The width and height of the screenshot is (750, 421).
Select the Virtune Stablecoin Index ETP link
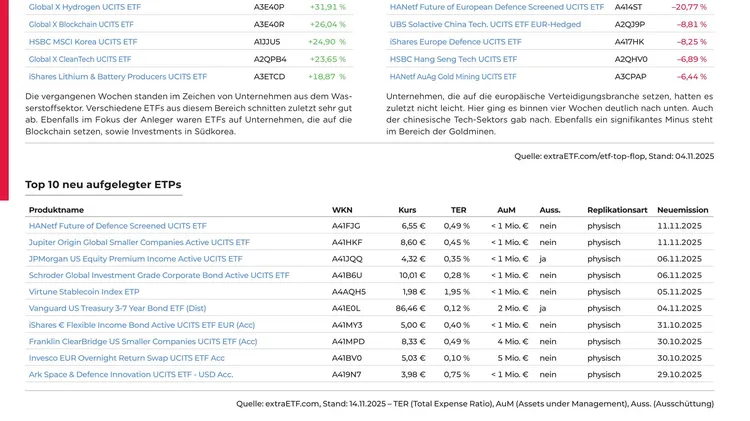click(x=84, y=292)
